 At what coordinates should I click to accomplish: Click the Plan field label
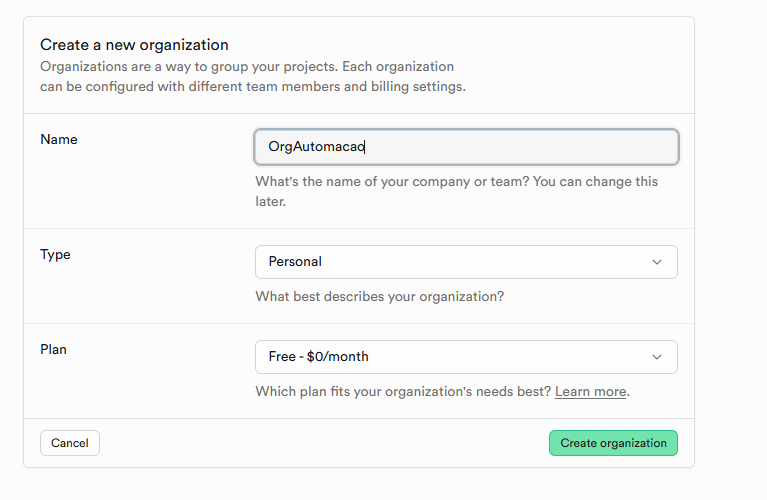[x=53, y=349]
